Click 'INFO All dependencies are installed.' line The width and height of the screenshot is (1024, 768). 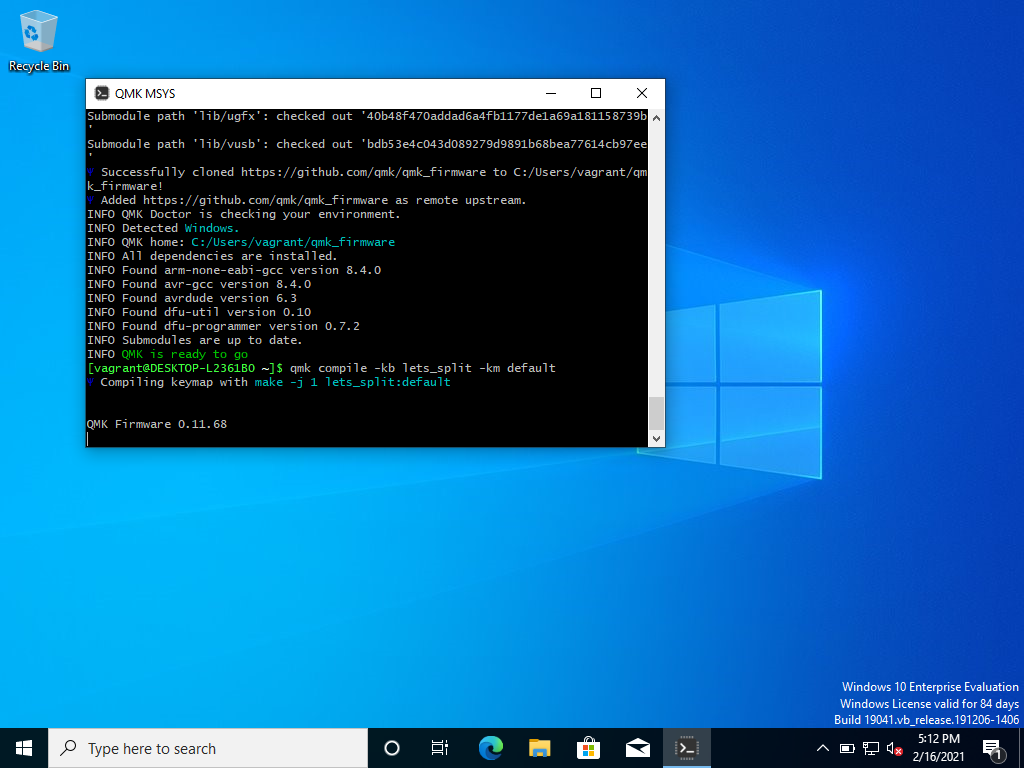tap(212, 256)
